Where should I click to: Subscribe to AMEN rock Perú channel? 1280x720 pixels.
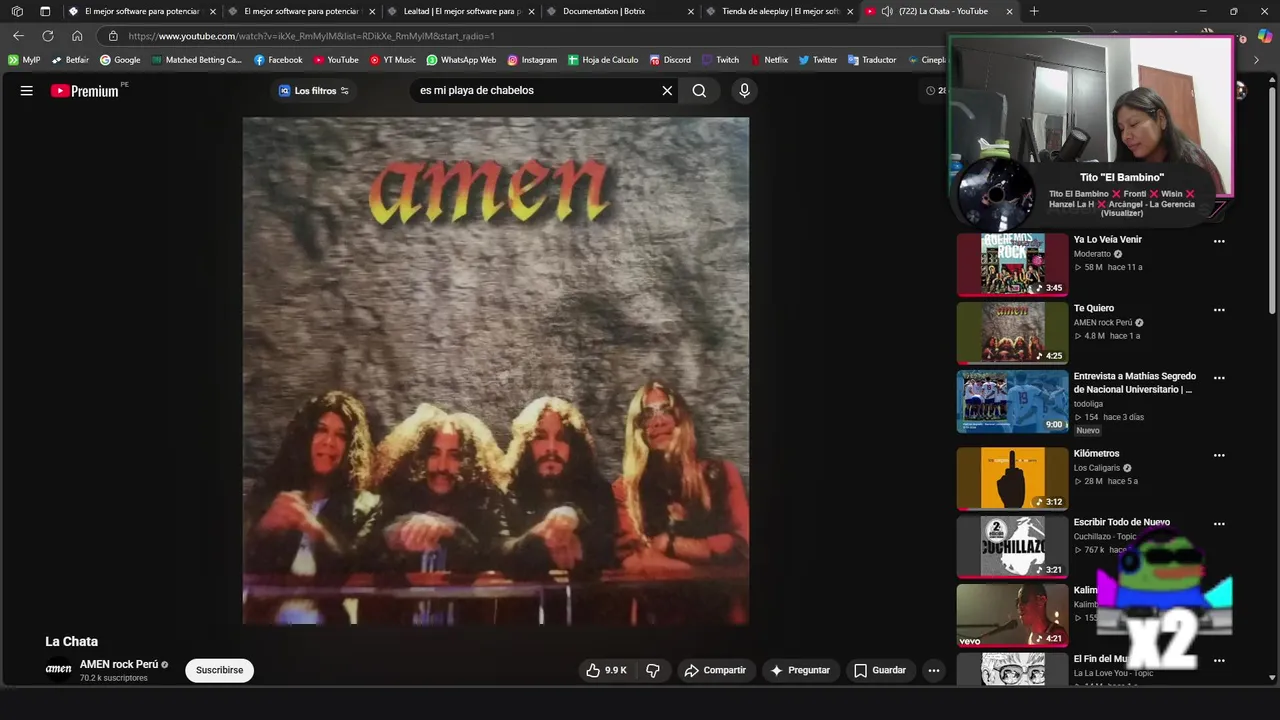point(219,670)
